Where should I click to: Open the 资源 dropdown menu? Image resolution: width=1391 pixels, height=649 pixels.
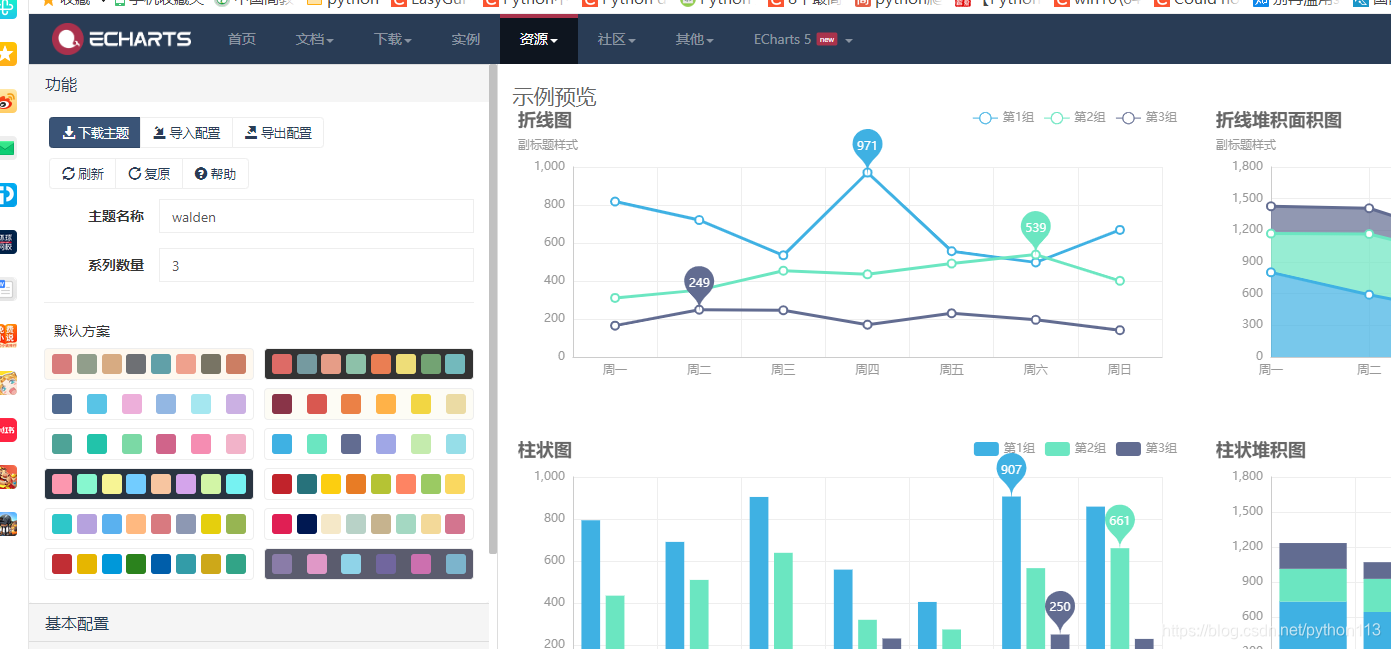pos(539,39)
